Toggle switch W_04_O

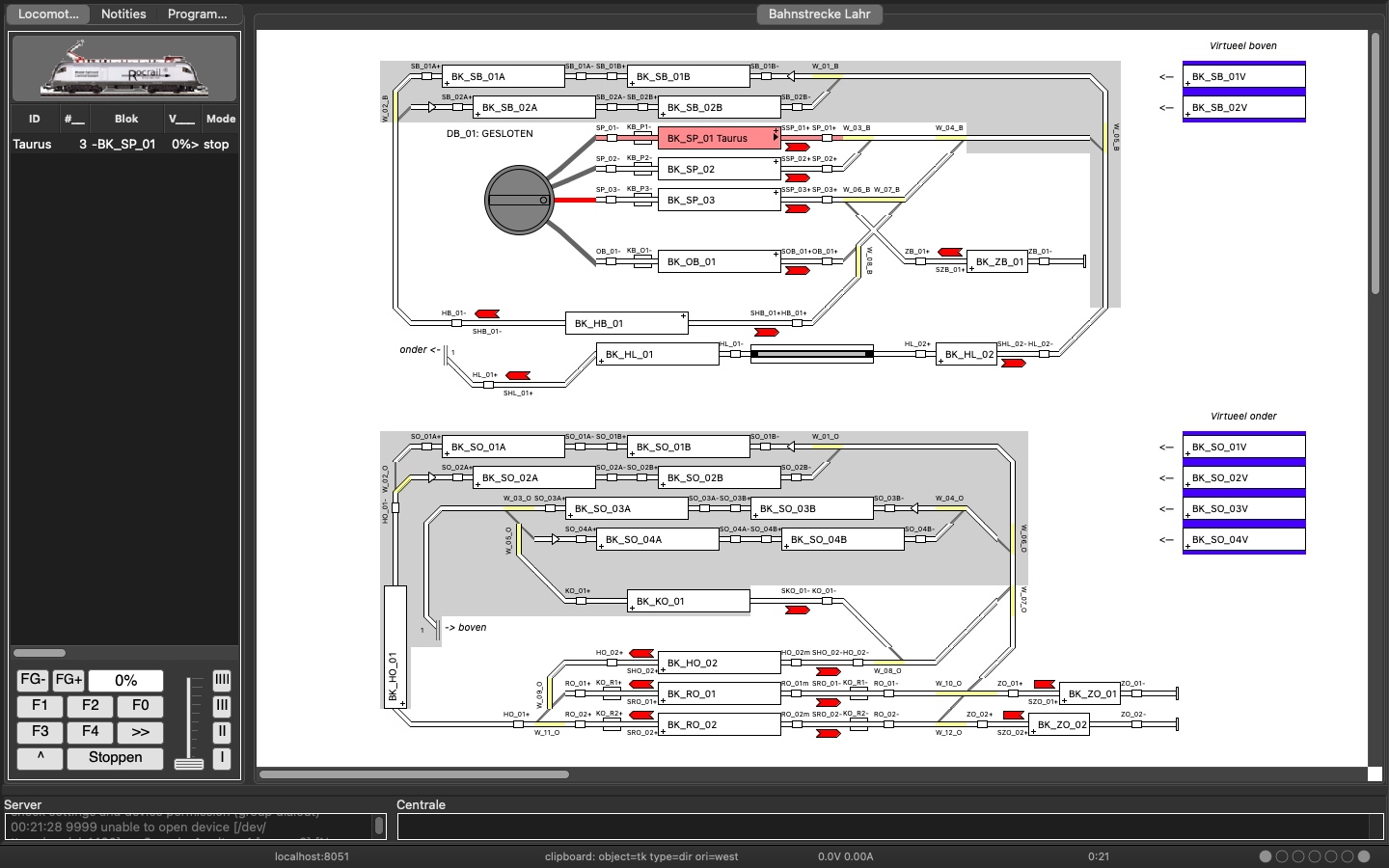(x=951, y=508)
